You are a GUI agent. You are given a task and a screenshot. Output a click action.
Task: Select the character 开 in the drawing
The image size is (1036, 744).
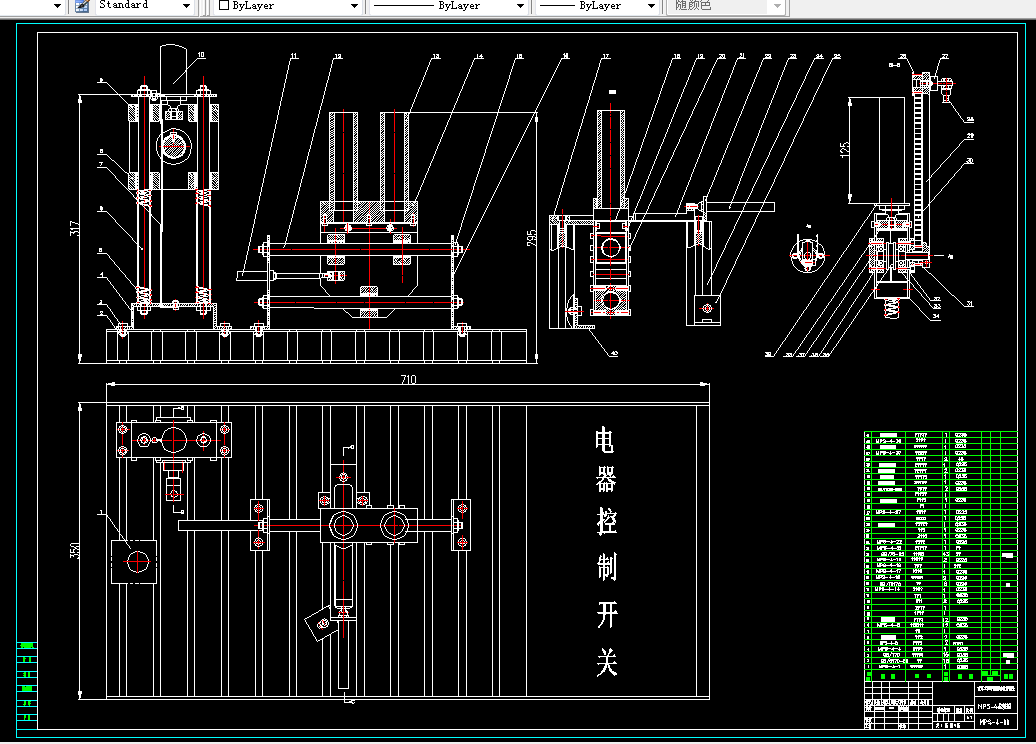(607, 614)
